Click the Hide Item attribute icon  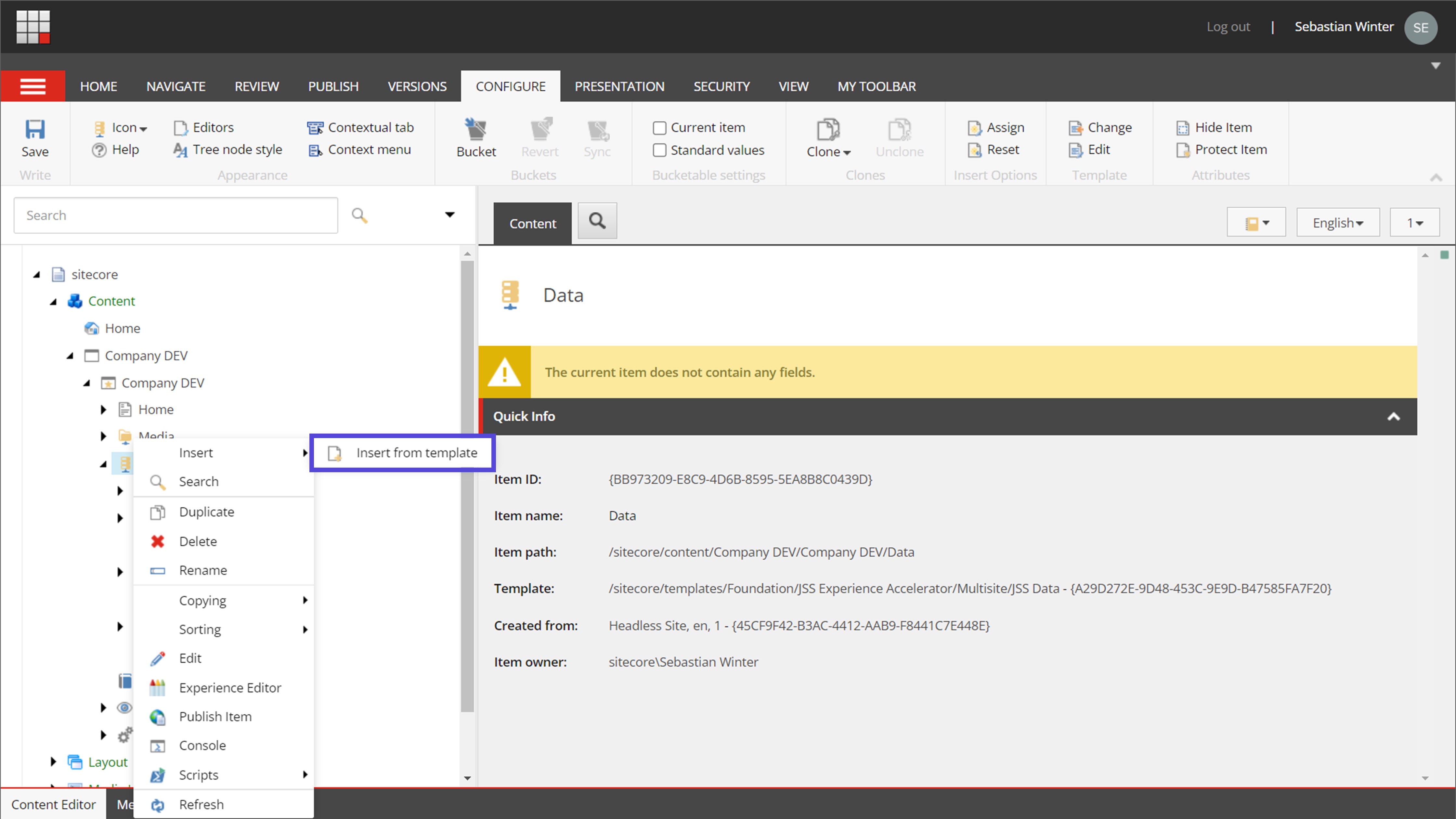coord(1183,127)
